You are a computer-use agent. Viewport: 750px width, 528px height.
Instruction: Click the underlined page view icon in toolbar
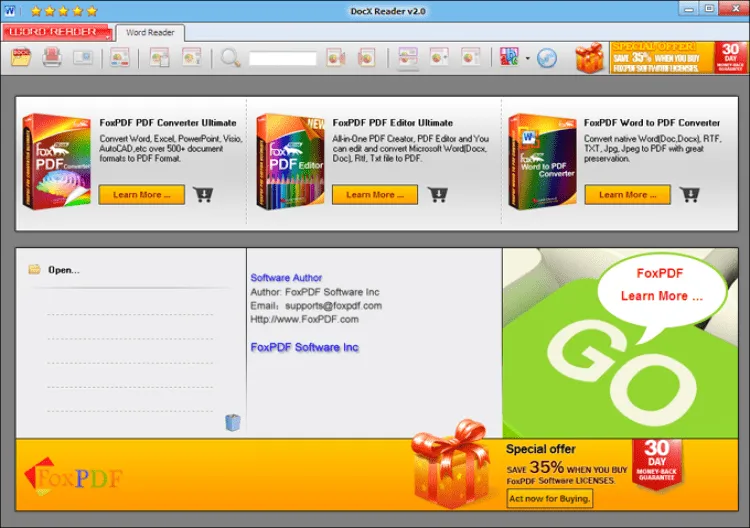coord(408,58)
